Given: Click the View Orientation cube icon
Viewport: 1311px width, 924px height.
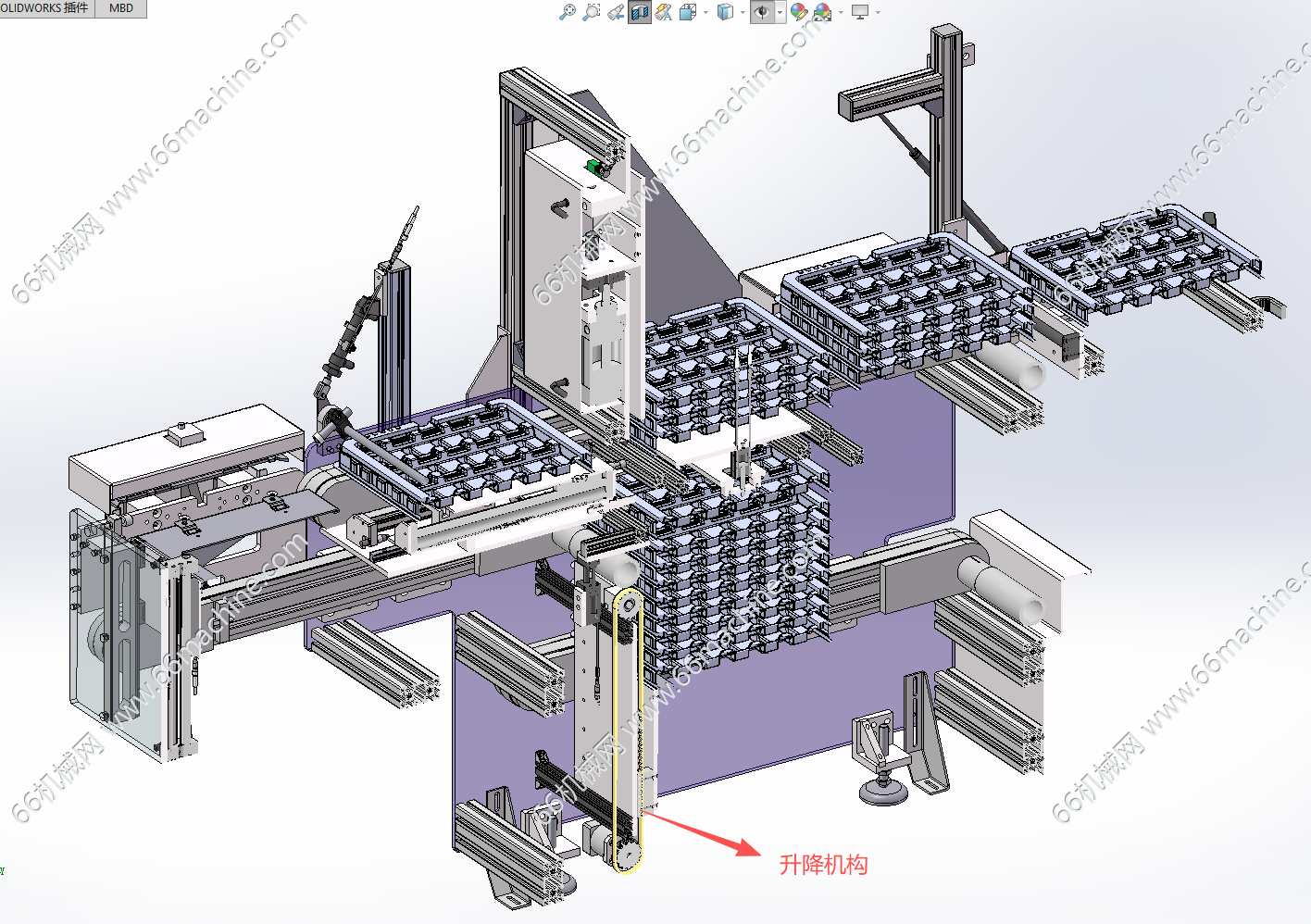Looking at the screenshot, I should tap(687, 12).
